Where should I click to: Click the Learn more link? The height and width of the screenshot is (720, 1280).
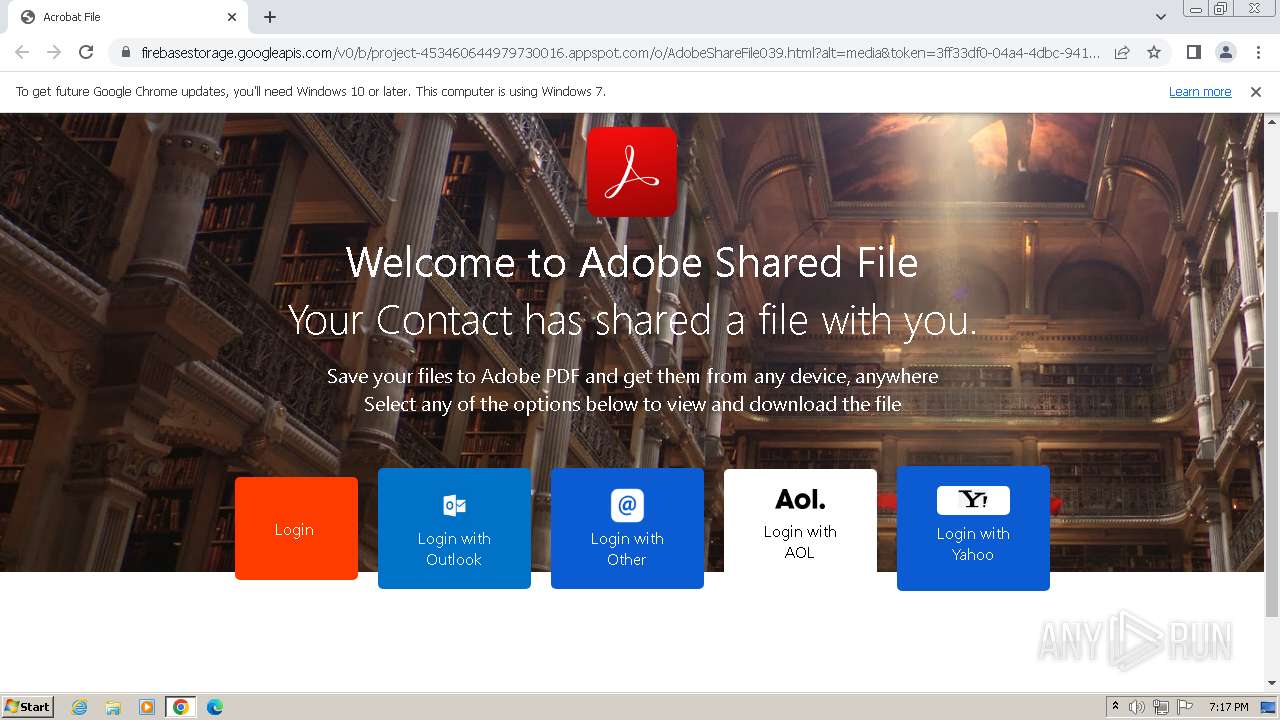[1200, 91]
